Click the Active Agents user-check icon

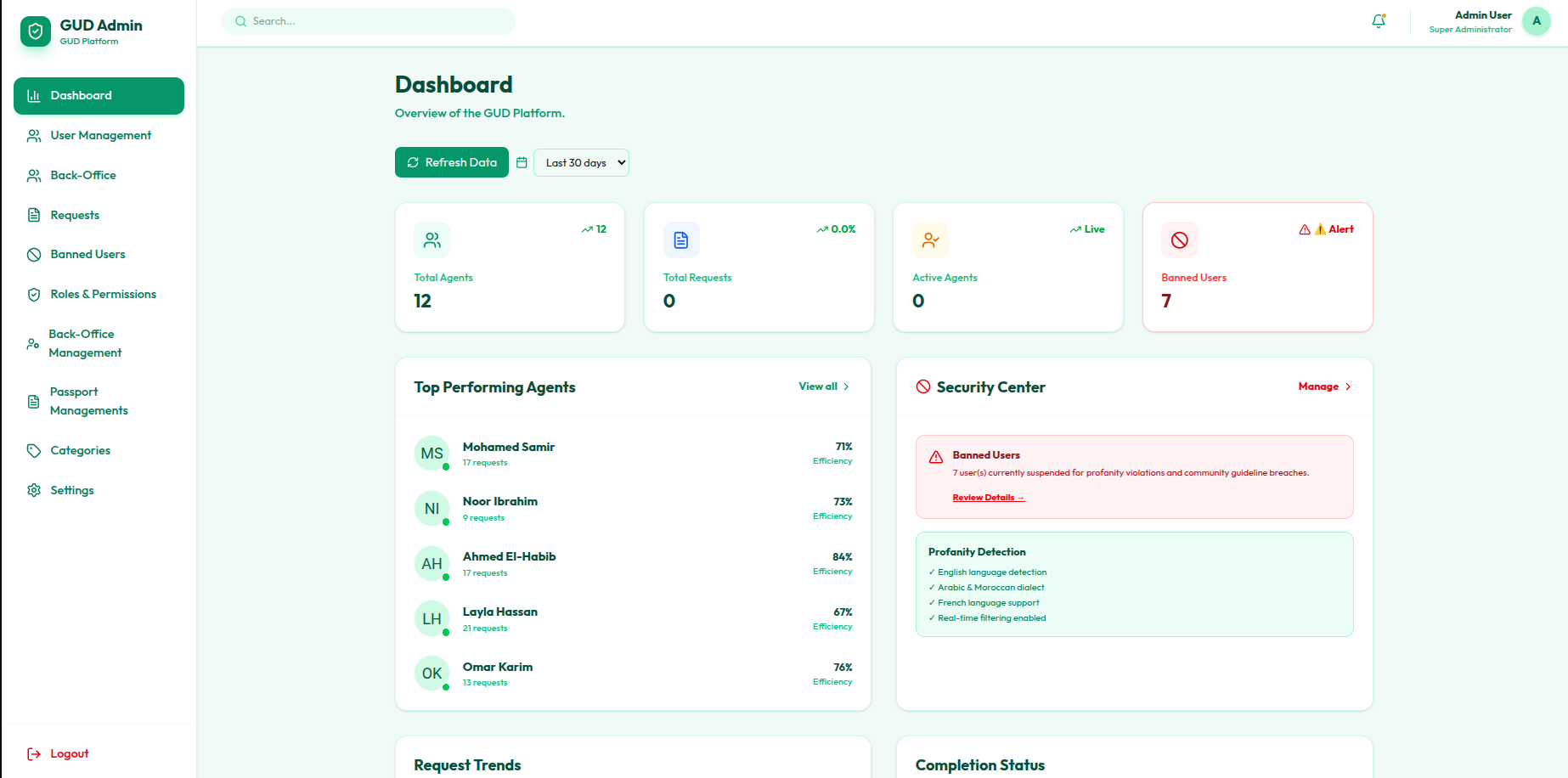click(x=930, y=240)
